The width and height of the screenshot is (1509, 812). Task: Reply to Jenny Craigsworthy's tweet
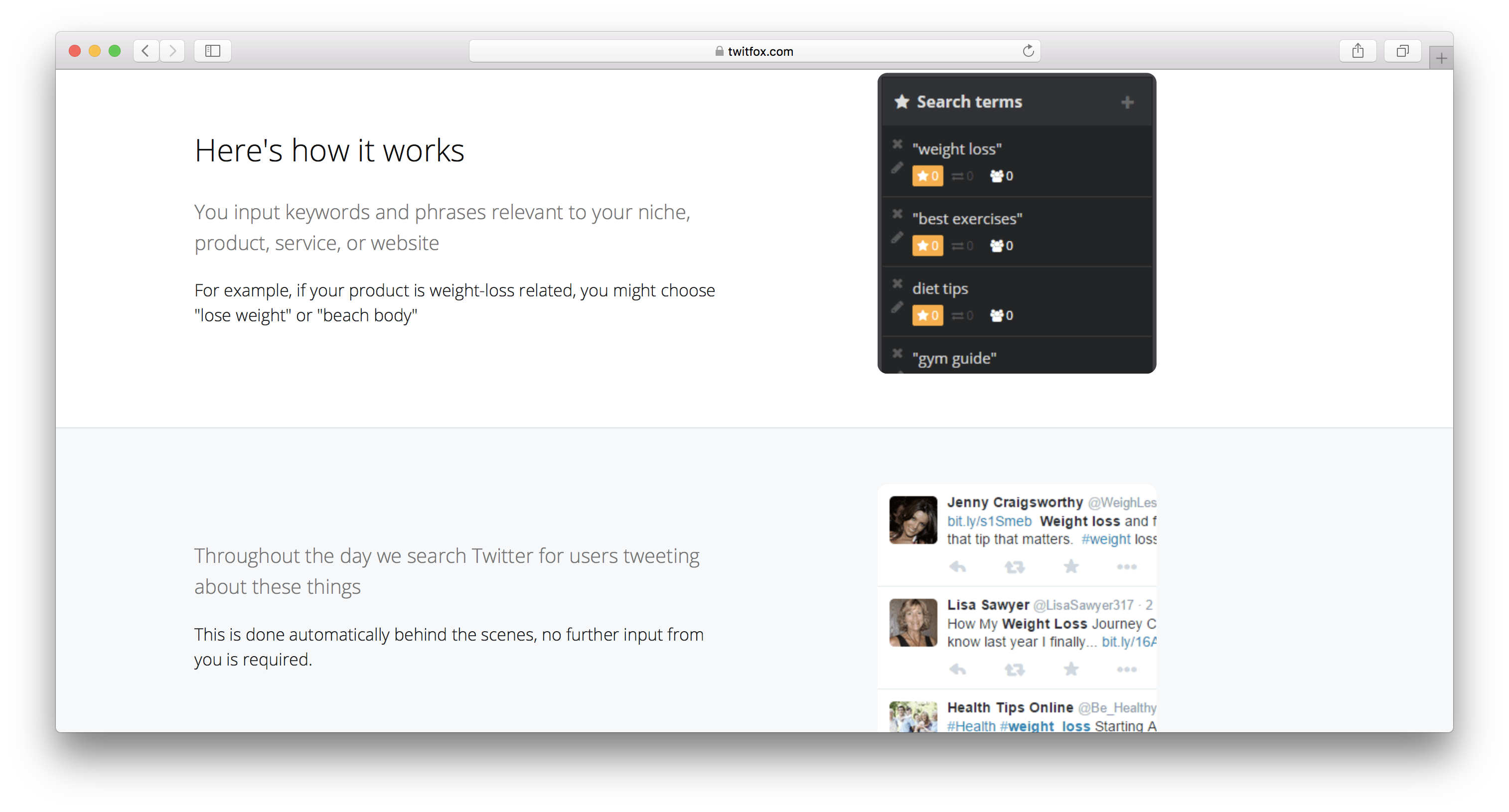click(958, 567)
